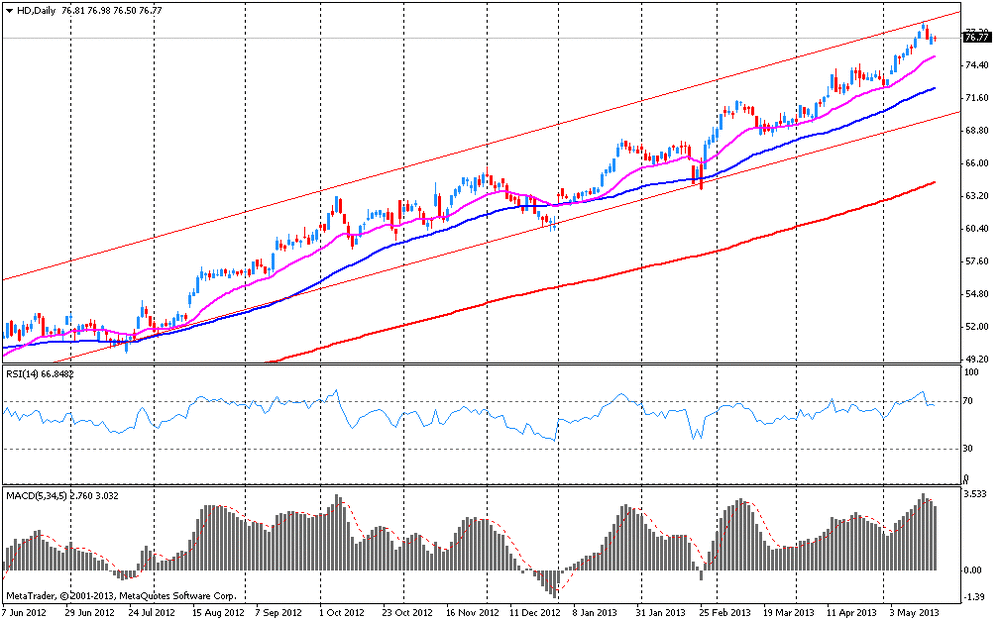Click the 23 Oct 2012 date label
The width and height of the screenshot is (1000, 621).
407,613
